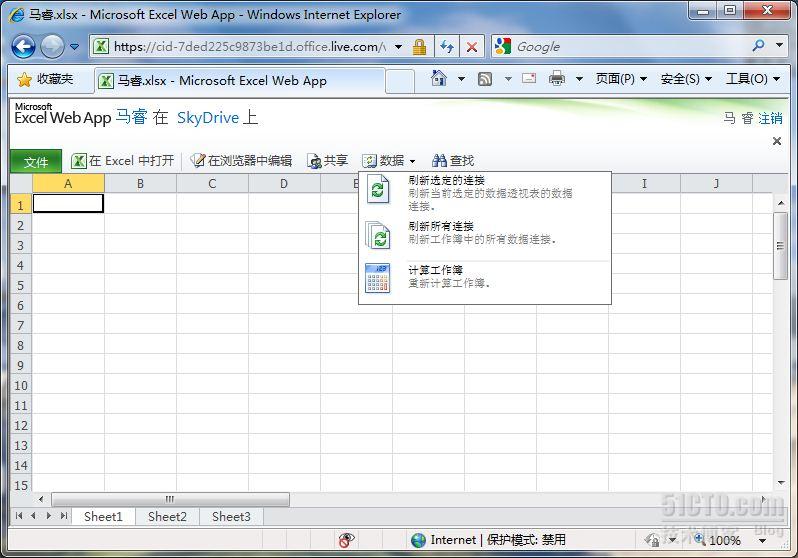
Task: Switch to Sheet2 tab
Action: pos(167,517)
